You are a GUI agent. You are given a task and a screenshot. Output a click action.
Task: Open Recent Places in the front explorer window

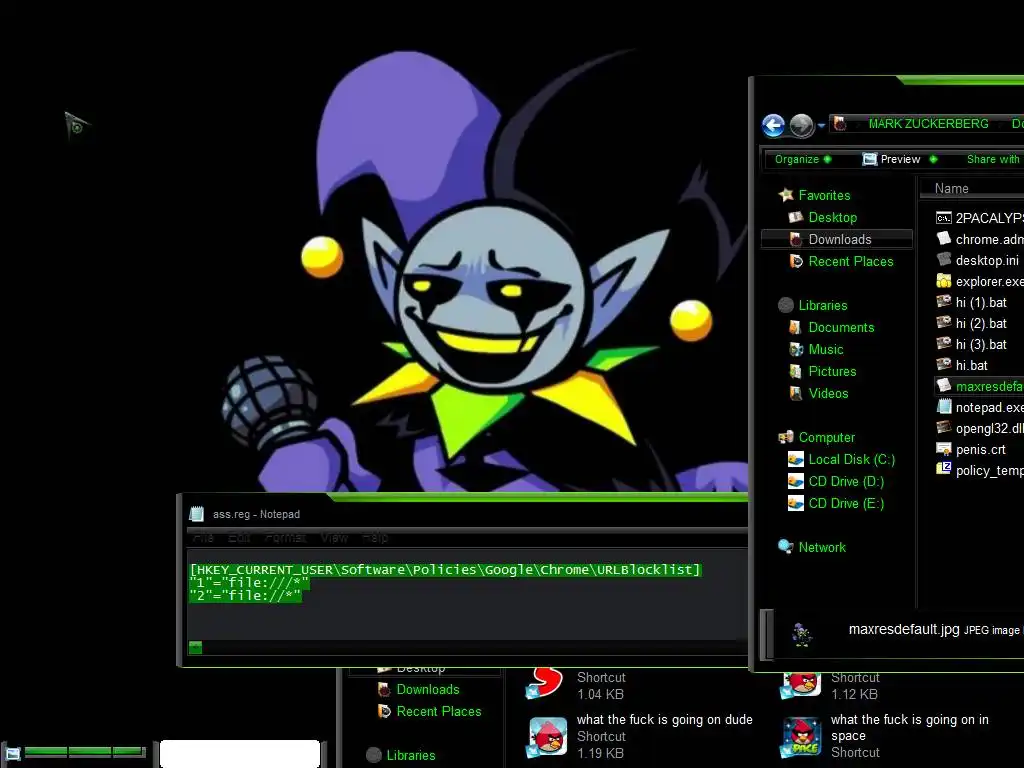pos(850,261)
